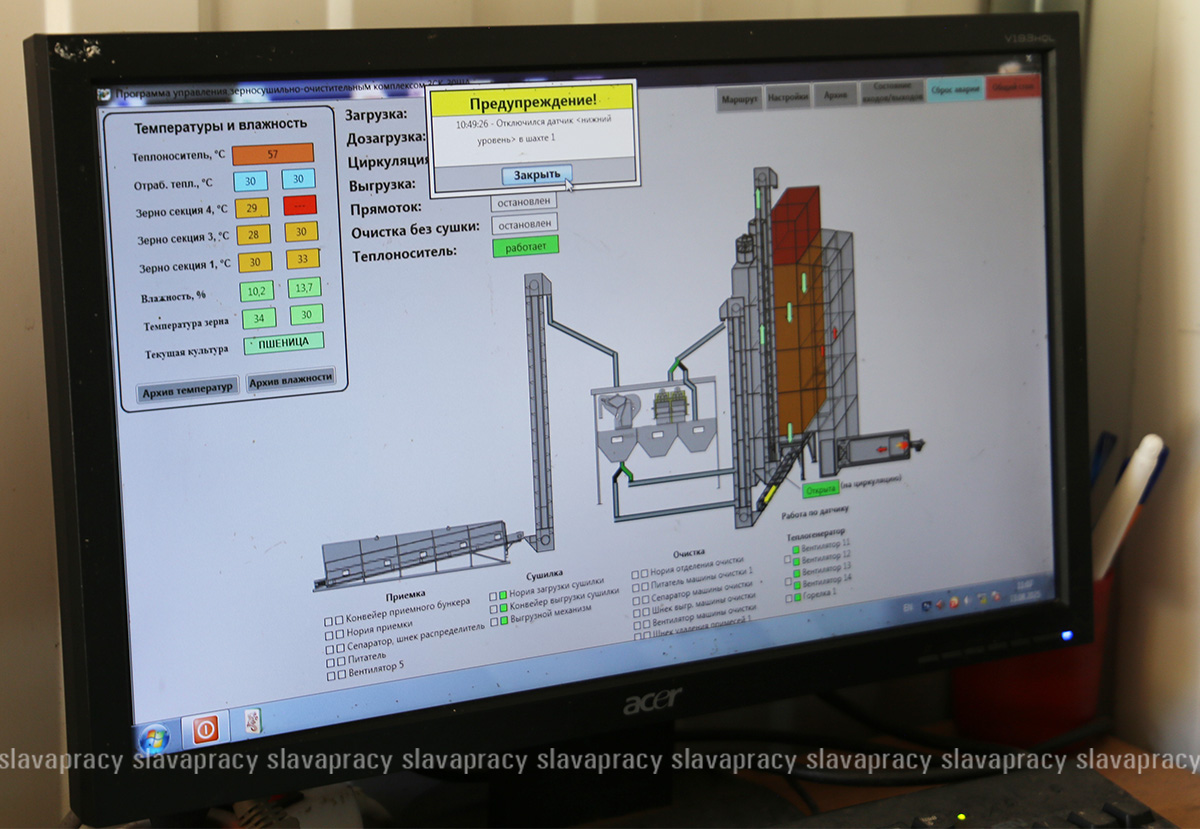Viewport: 1200px width, 829px height.
Task: Open the Архив влажности button
Action: [x=290, y=380]
